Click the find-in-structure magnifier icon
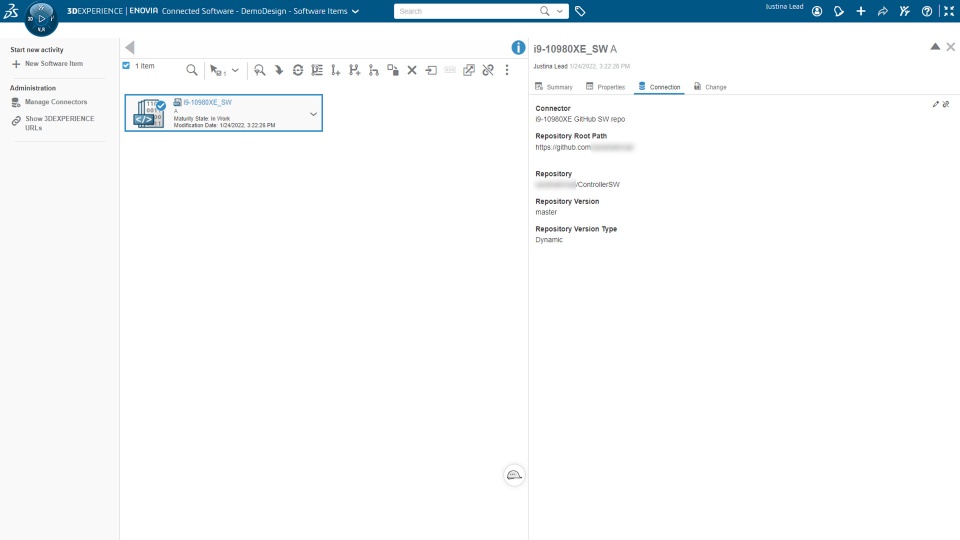960x540 pixels. [260, 70]
